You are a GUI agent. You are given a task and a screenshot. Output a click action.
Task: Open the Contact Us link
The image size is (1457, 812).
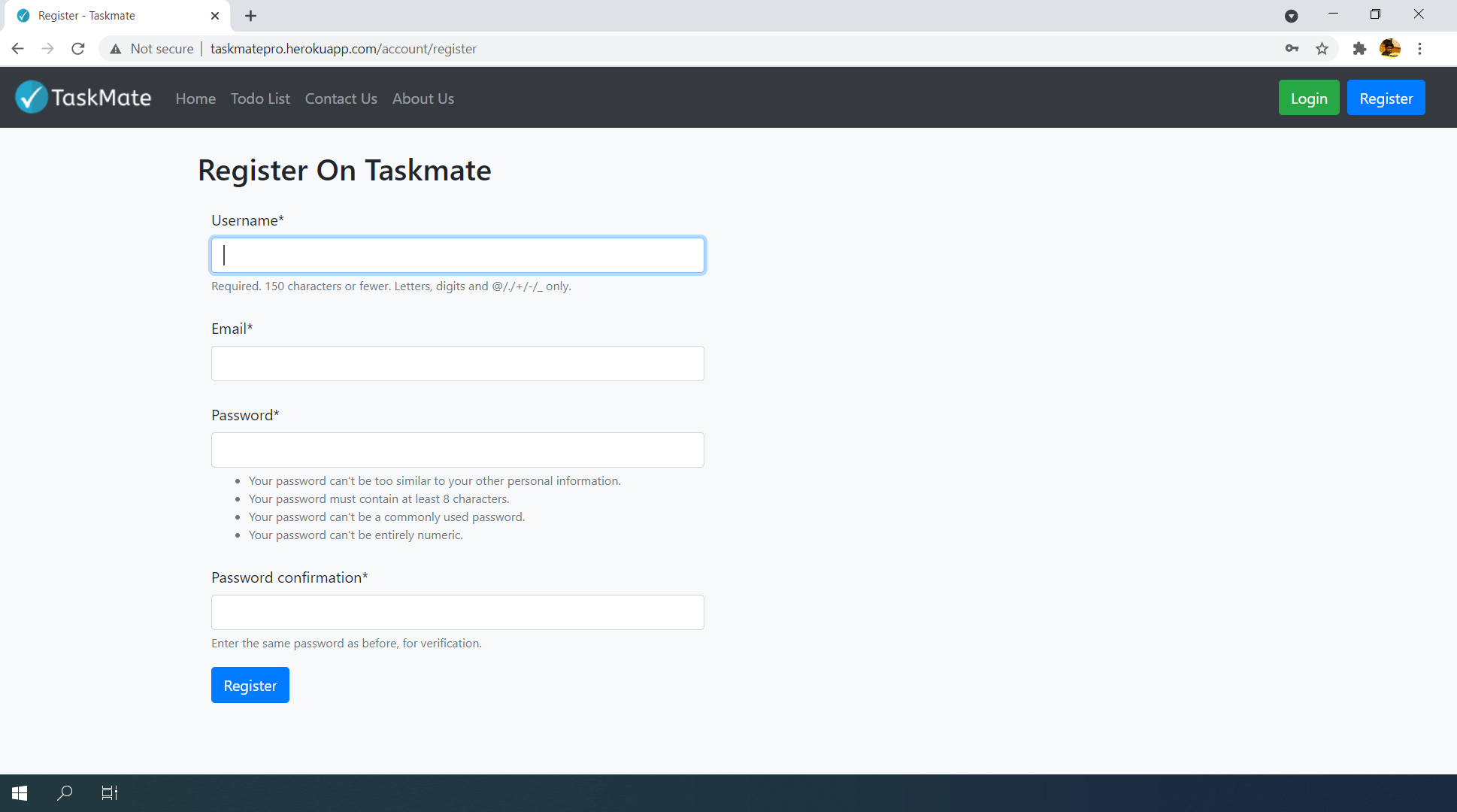(x=341, y=98)
